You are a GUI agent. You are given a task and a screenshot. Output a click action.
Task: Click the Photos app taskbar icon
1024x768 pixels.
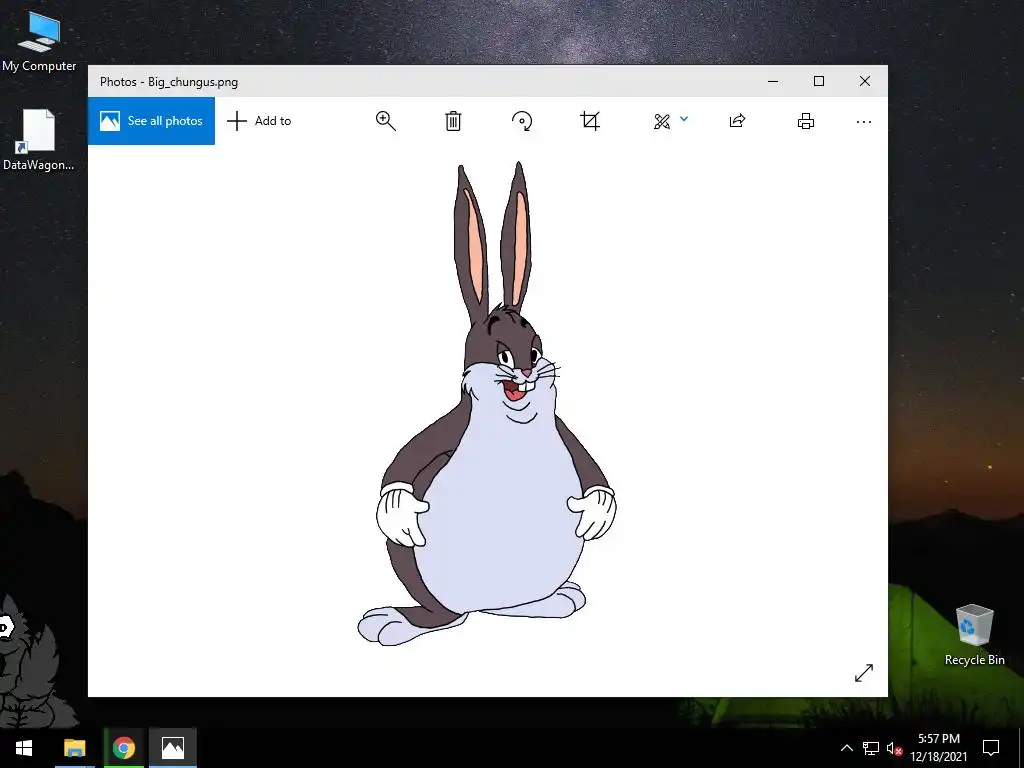click(172, 748)
